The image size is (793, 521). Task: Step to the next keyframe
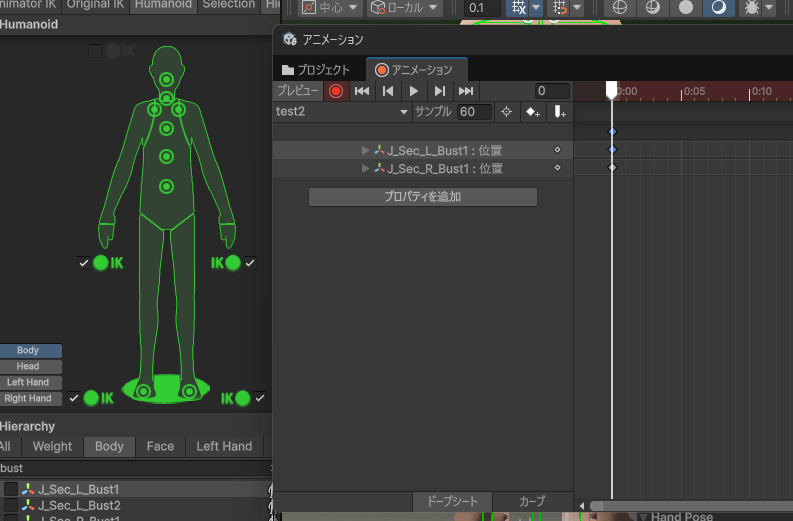[x=440, y=91]
